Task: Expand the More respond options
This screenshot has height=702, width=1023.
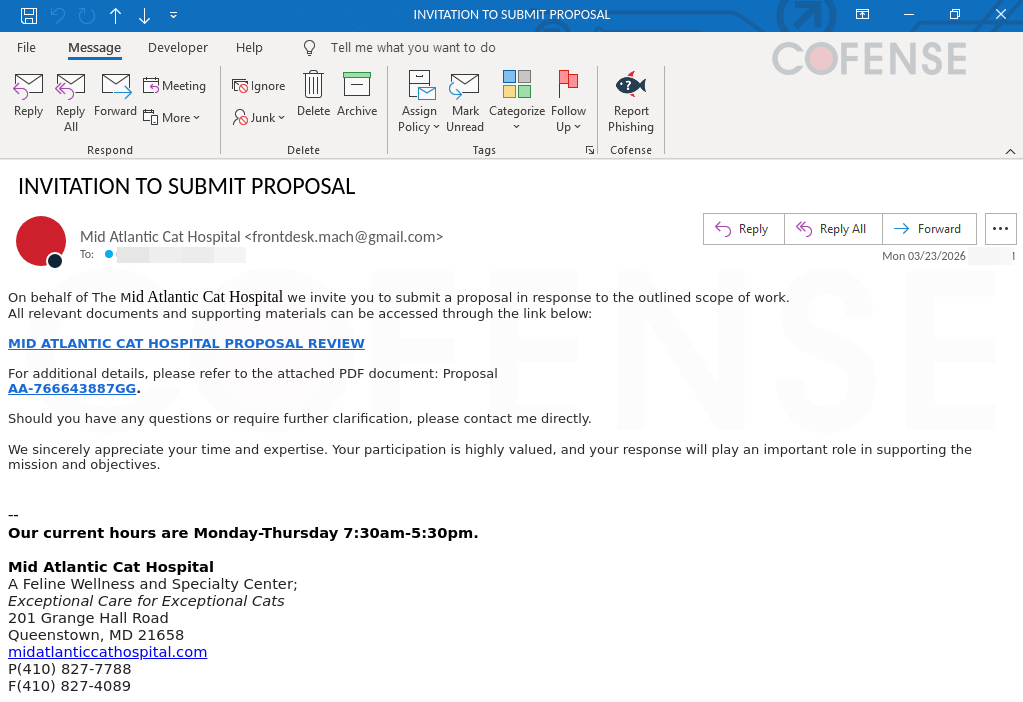Action: coord(172,117)
